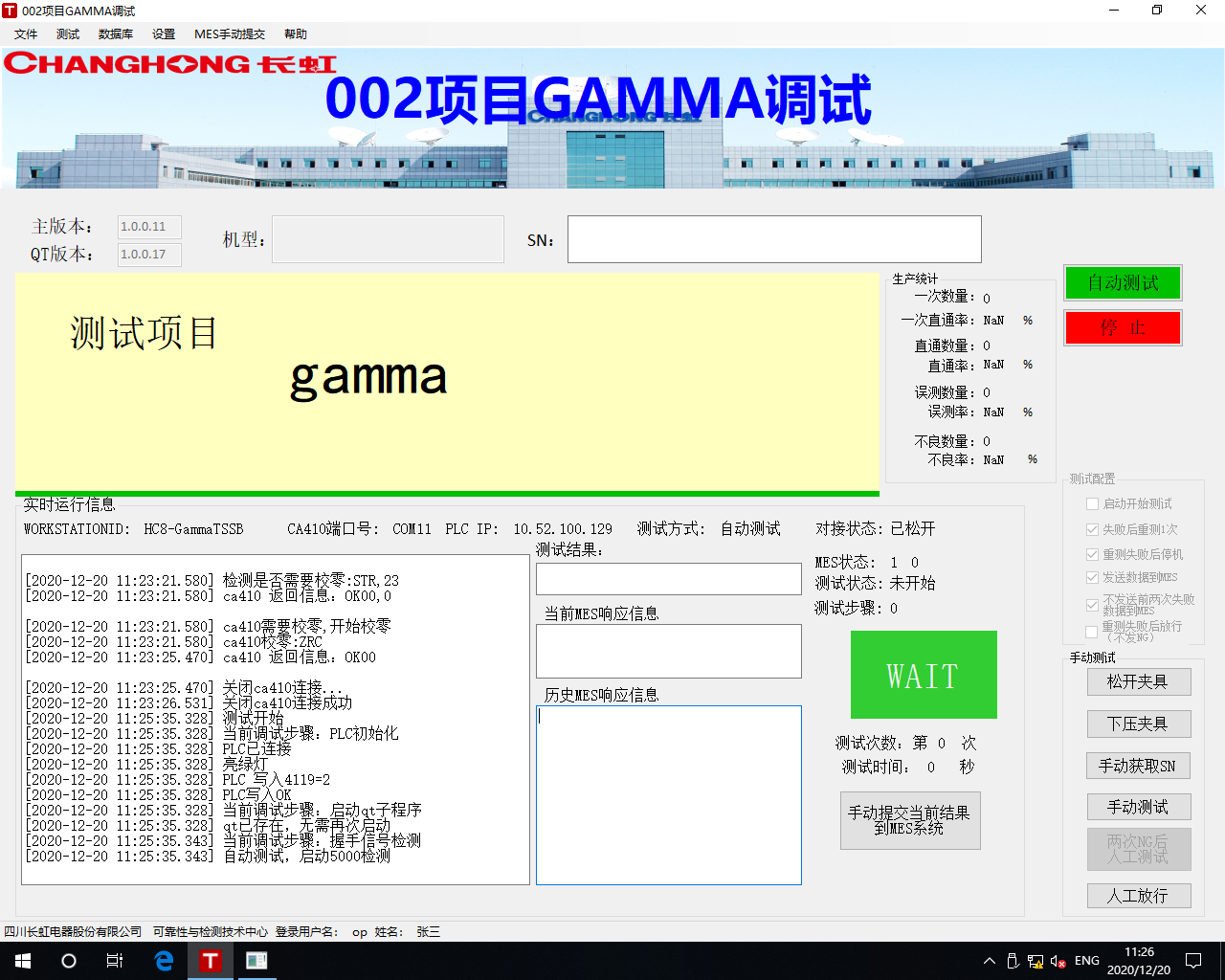Click the green WAIT status indicator

tap(924, 675)
